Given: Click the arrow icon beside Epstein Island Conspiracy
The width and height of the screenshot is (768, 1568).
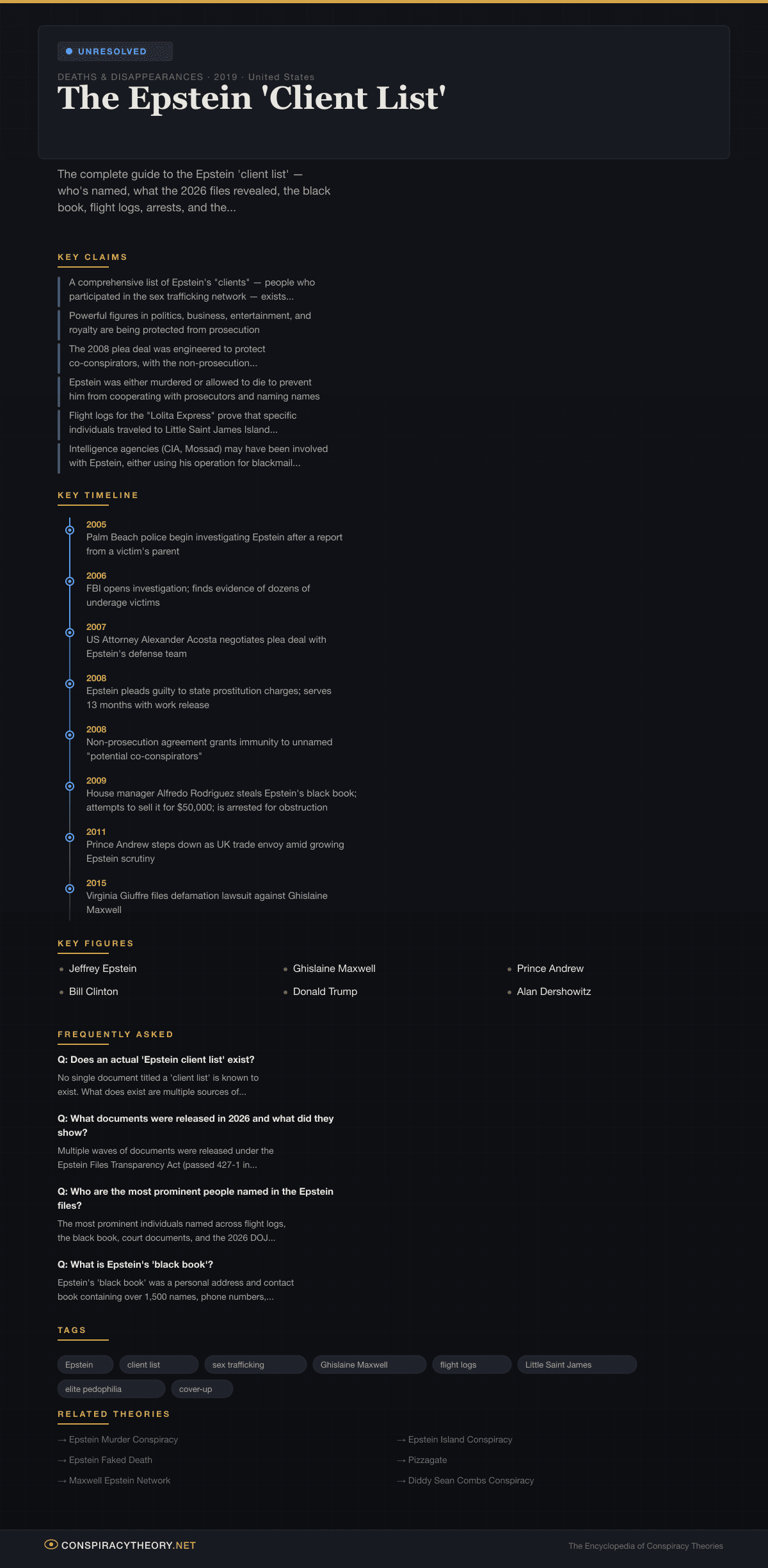Looking at the screenshot, I should (x=401, y=1440).
